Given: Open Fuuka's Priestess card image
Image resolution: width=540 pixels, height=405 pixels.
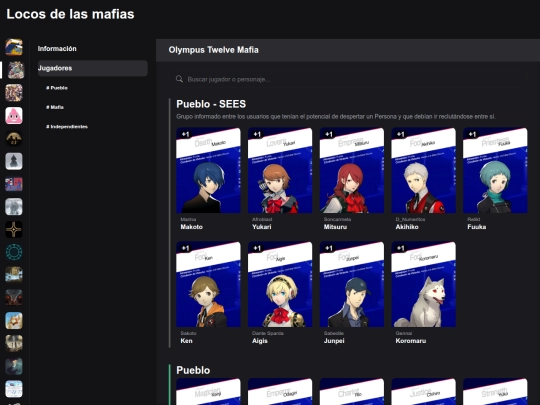Looking at the screenshot, I should click(x=495, y=170).
